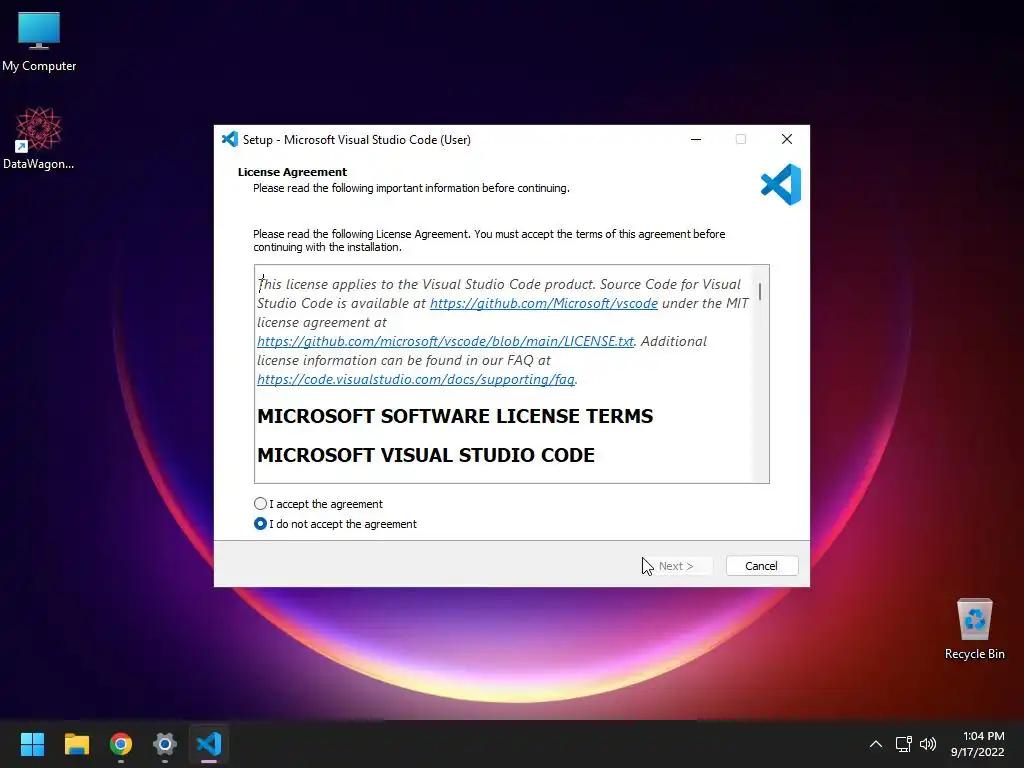
Task: Open the github.com/Microsoft/vscode link
Action: coord(543,303)
